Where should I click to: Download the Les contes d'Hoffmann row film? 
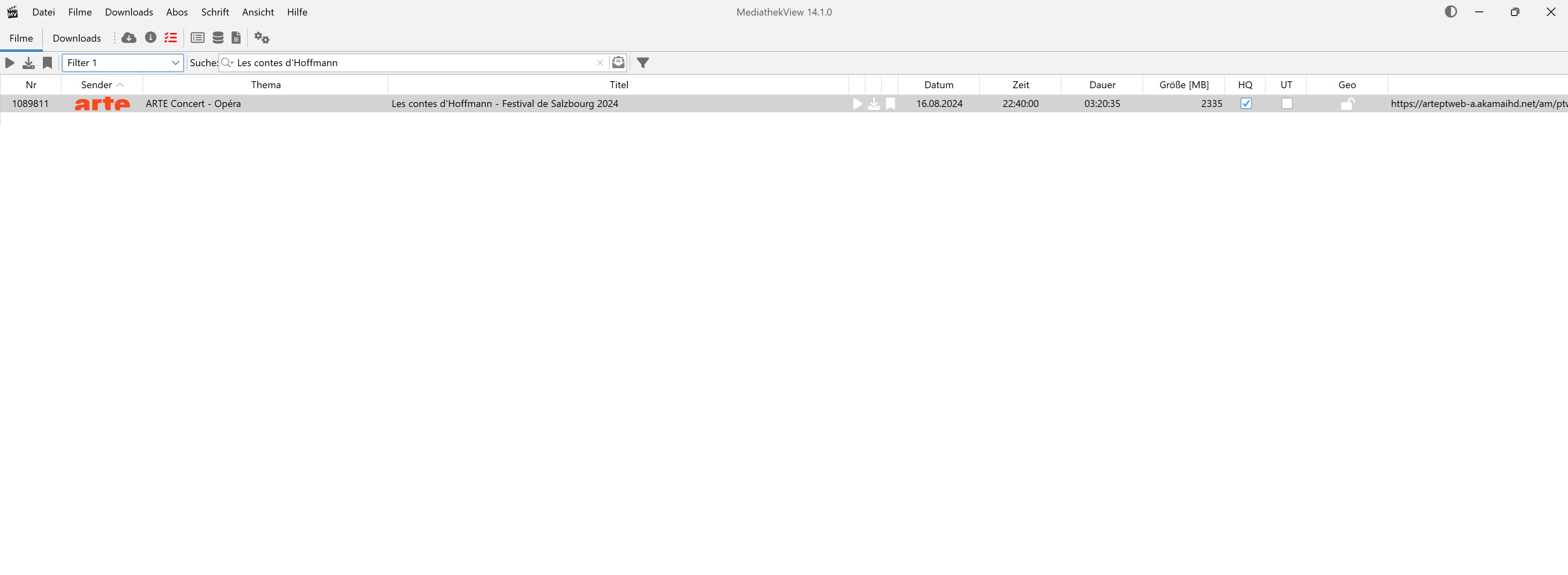874,104
